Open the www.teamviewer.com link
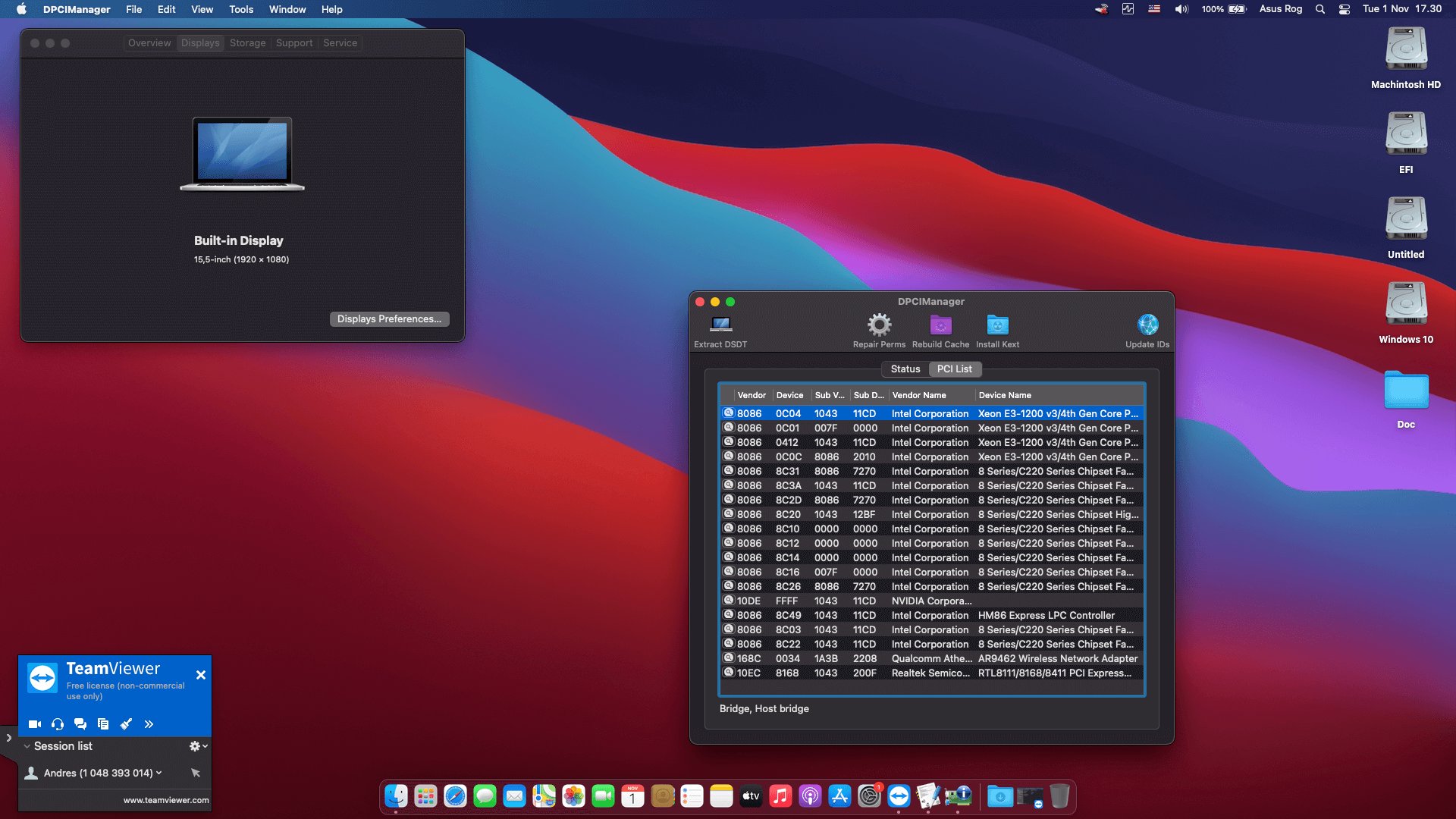The image size is (1456, 819). [x=166, y=799]
